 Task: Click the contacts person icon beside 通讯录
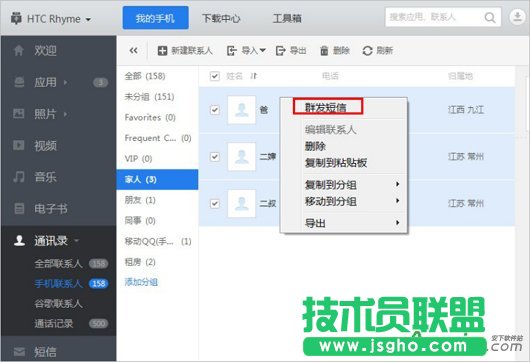pyautogui.click(x=19, y=240)
